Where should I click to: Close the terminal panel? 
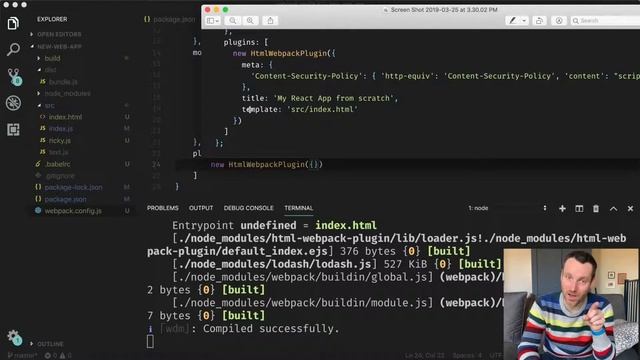pos(630,209)
